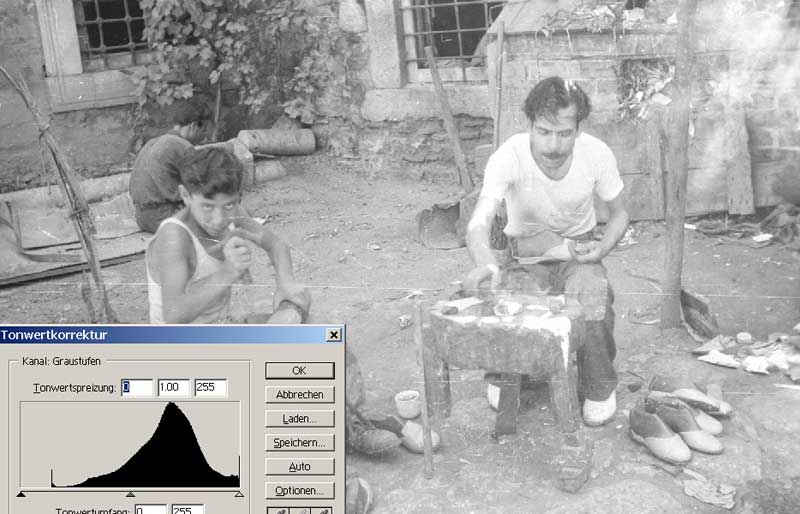Click Speichern... to save levels settings
The width and height of the screenshot is (800, 514).
click(x=299, y=443)
